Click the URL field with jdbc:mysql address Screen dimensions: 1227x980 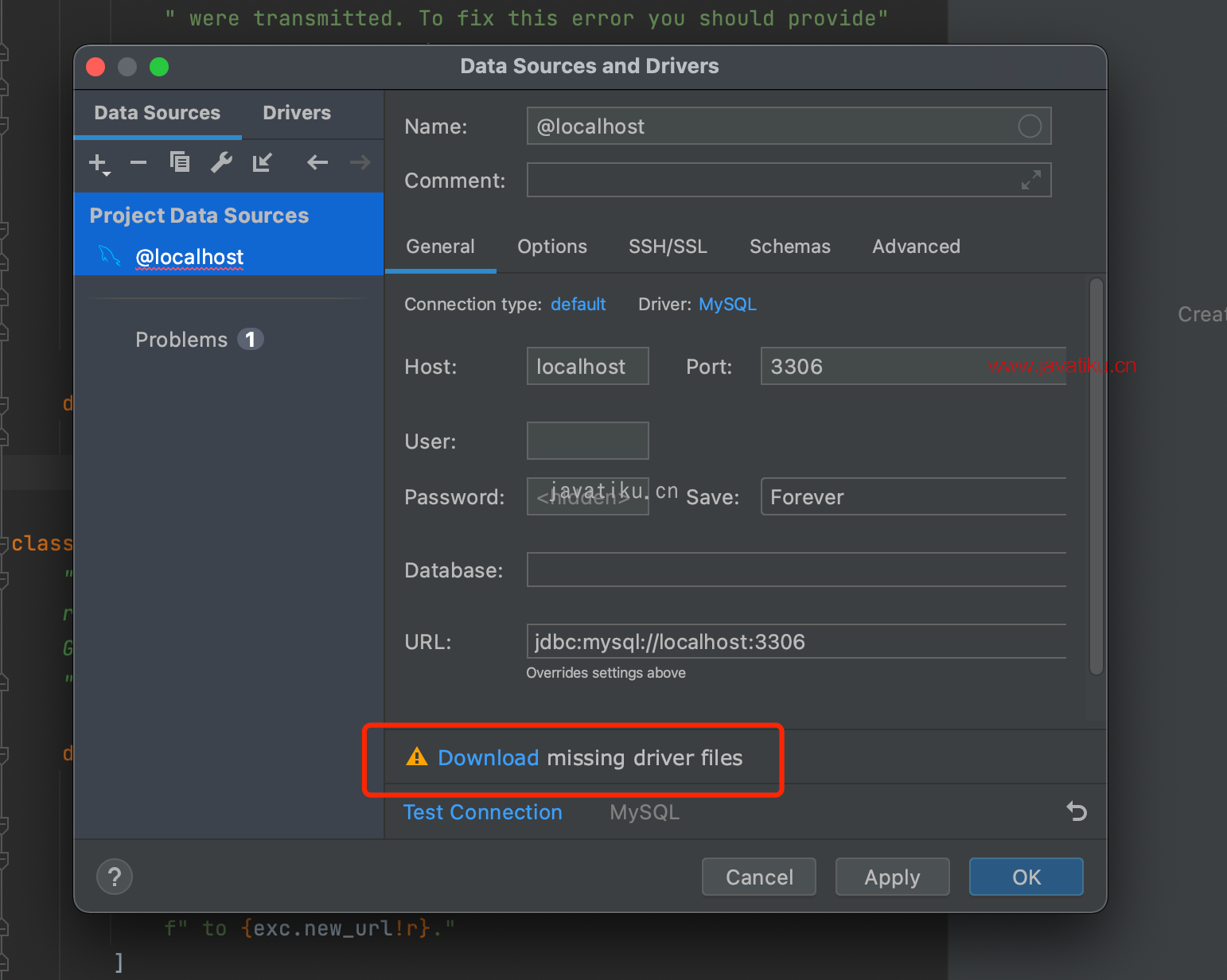[x=797, y=641]
